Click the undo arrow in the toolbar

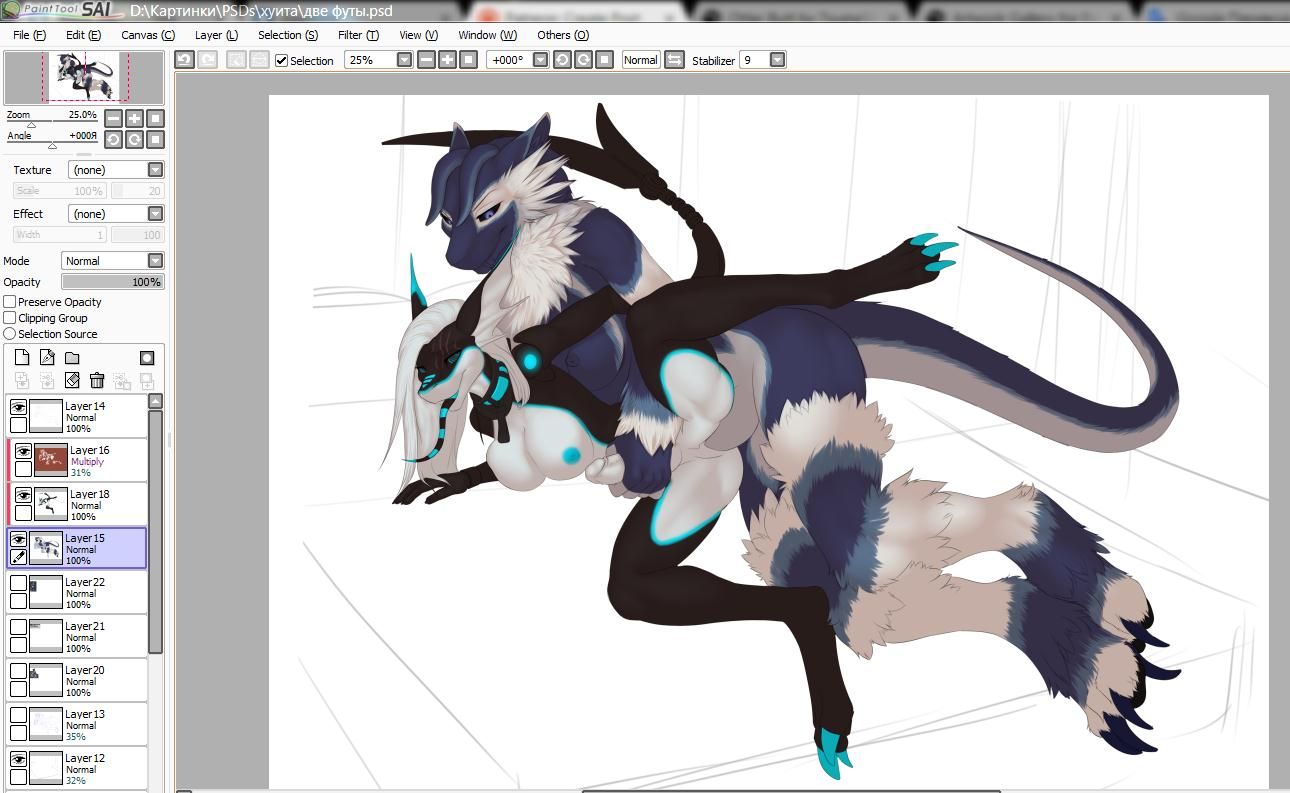[184, 60]
